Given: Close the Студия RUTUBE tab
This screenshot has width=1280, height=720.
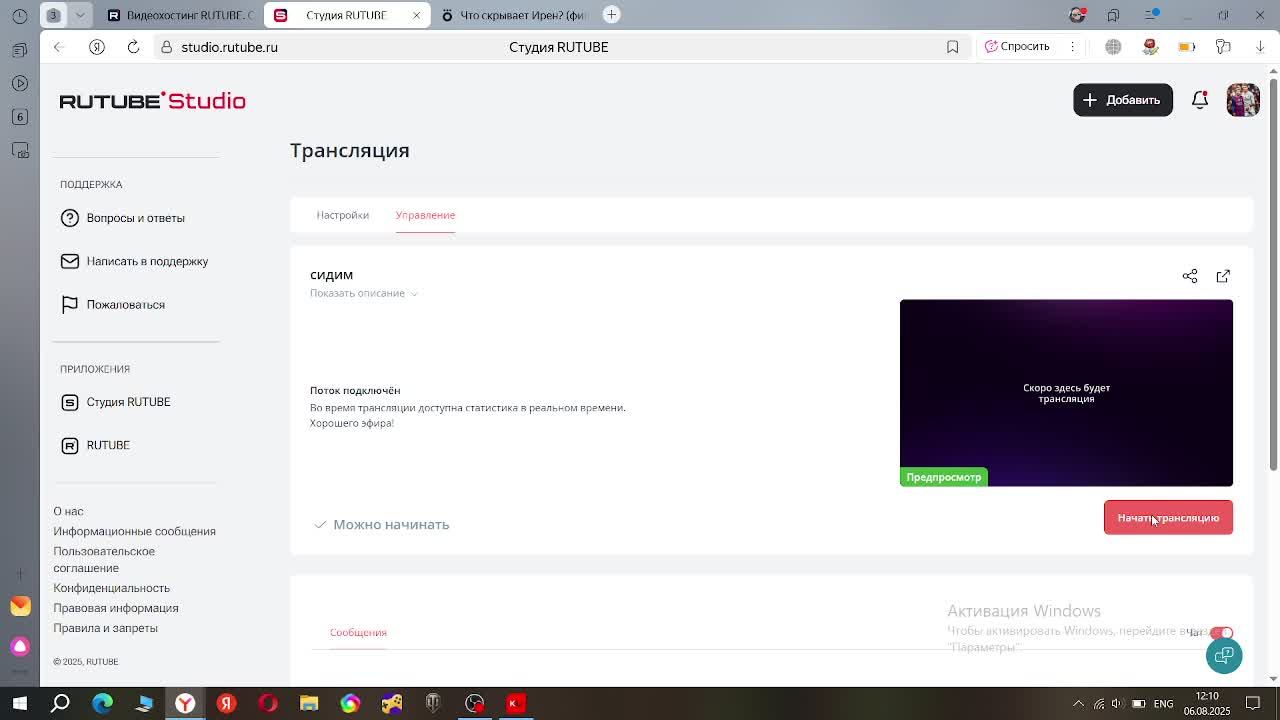Looking at the screenshot, I should [x=417, y=15].
